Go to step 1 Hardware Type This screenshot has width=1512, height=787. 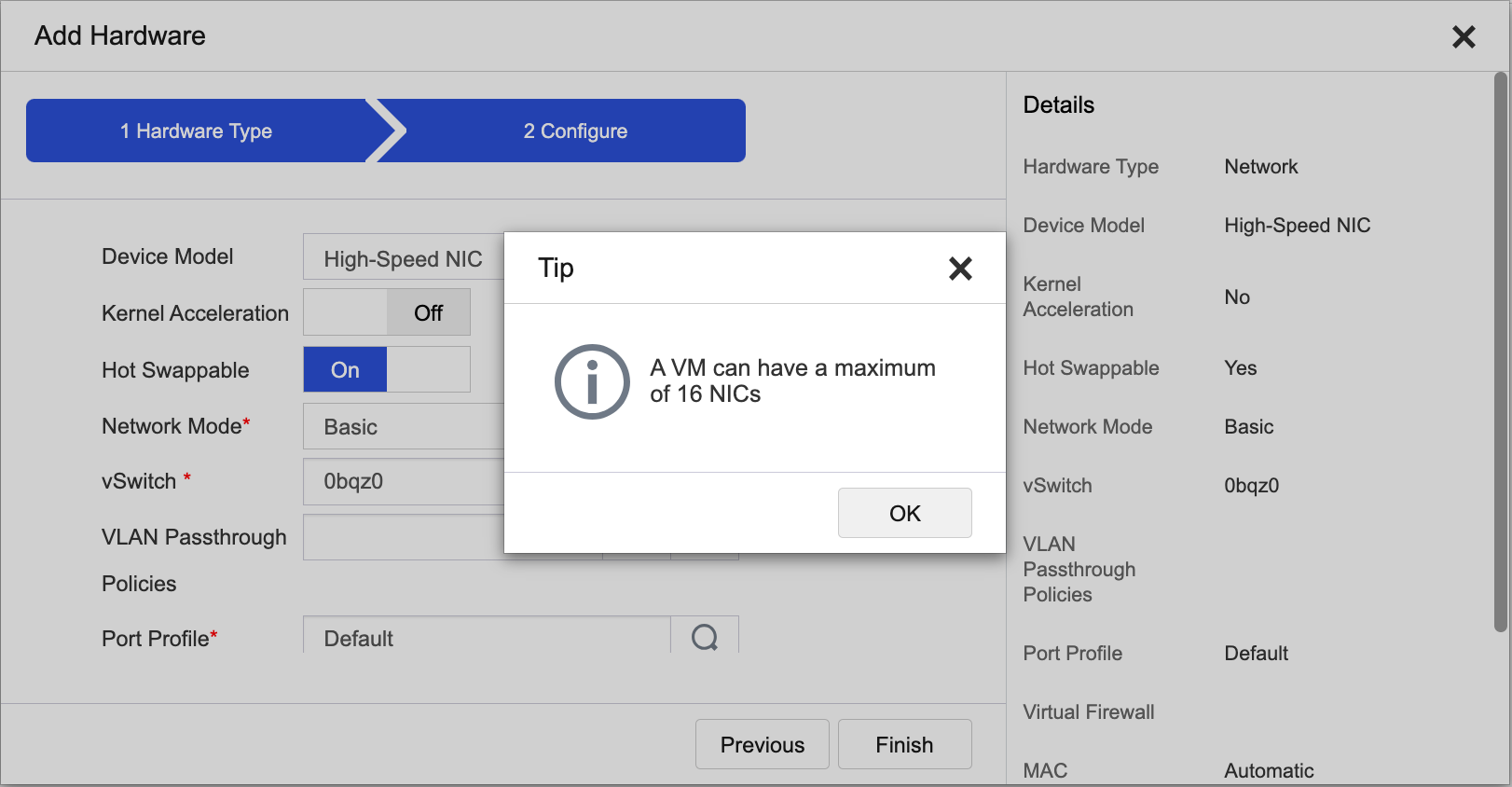[196, 131]
